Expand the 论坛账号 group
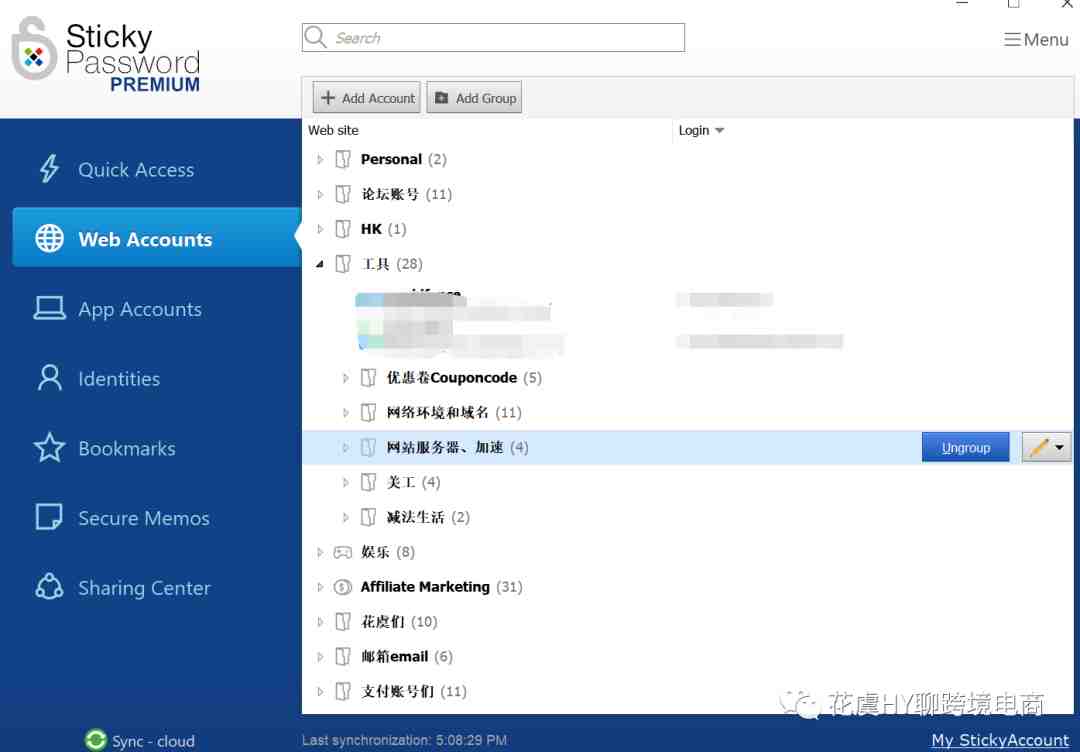The width and height of the screenshot is (1080, 752). pos(320,194)
